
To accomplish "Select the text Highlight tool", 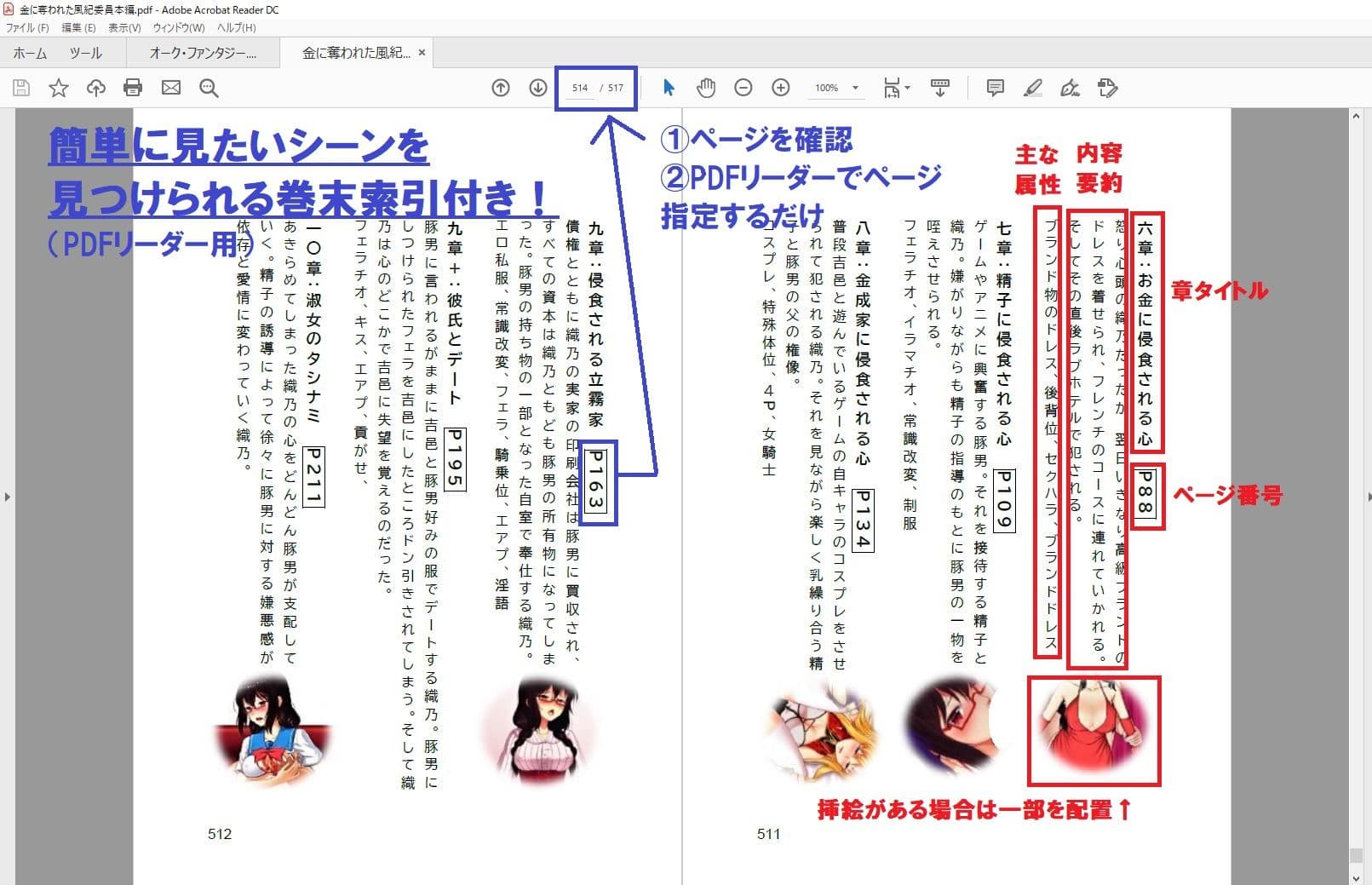I will point(1033,88).
